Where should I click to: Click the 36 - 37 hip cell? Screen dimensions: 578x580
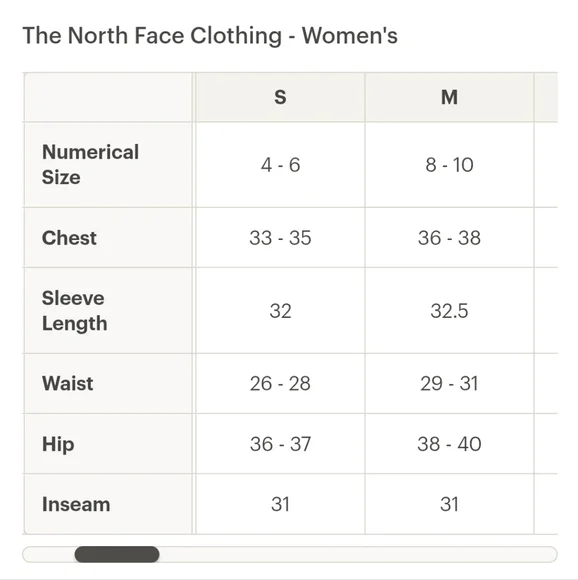tap(280, 444)
